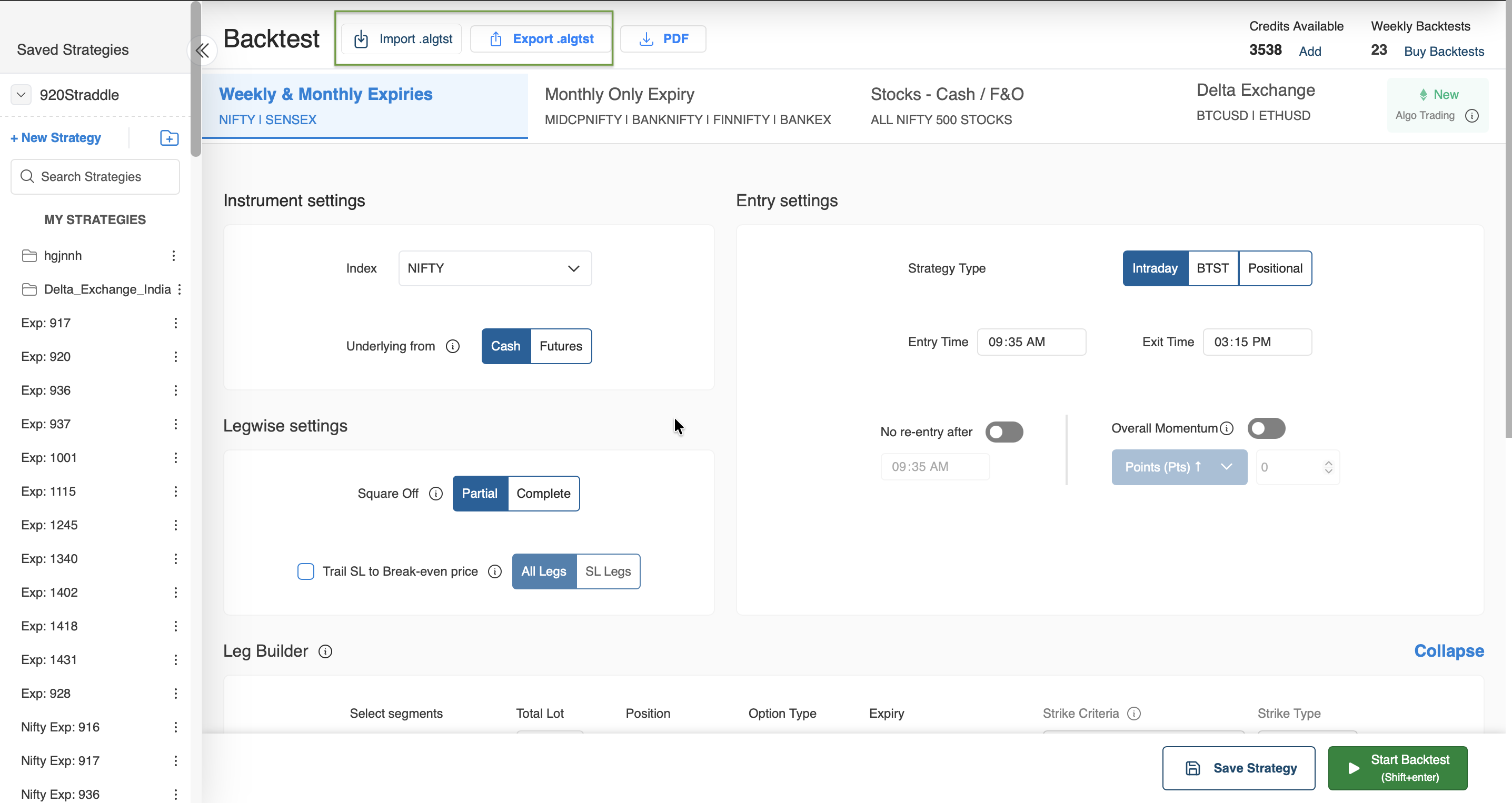Expand the 920Straddle strategy chevron
The width and height of the screenshot is (1512, 803).
pos(21,94)
